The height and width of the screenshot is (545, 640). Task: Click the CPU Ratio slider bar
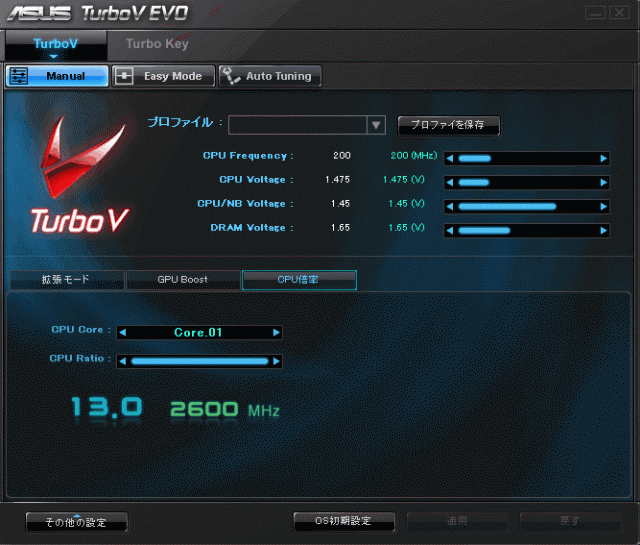pyautogui.click(x=199, y=361)
